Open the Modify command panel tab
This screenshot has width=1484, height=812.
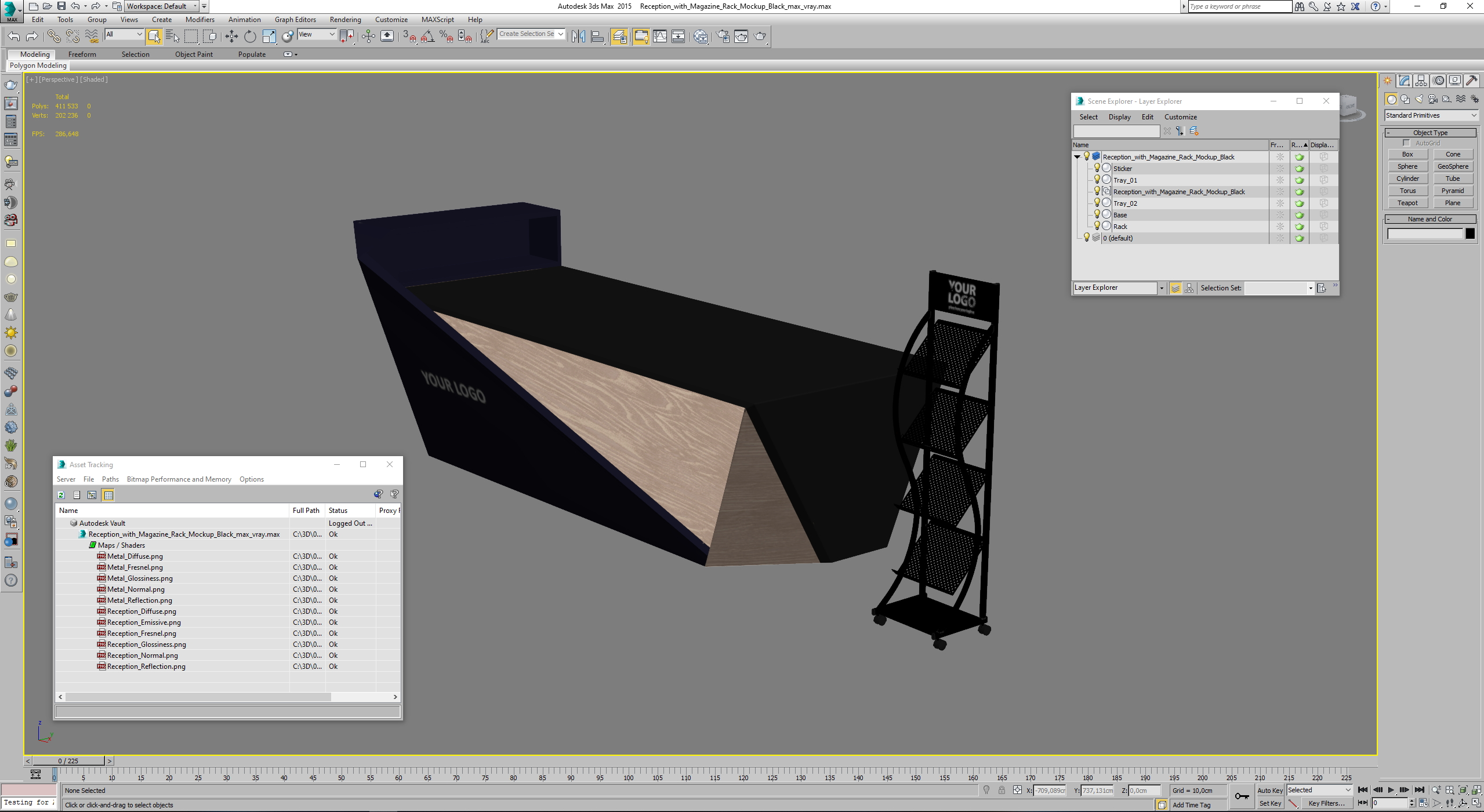1404,81
